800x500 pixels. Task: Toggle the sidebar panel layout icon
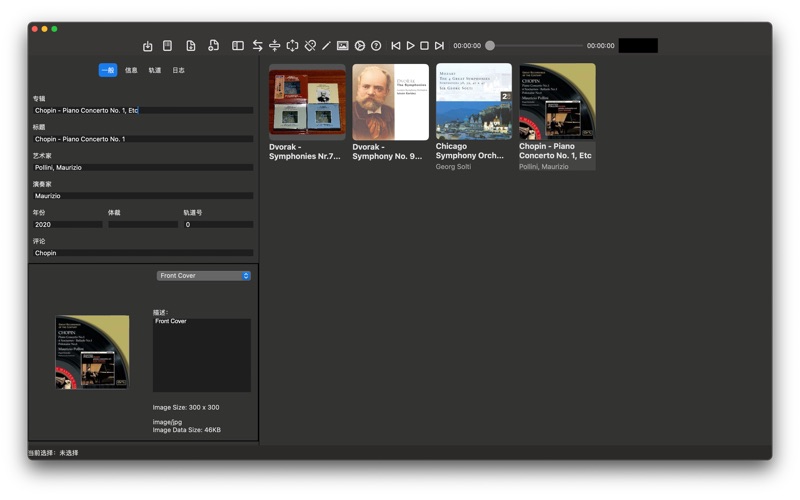tap(238, 46)
